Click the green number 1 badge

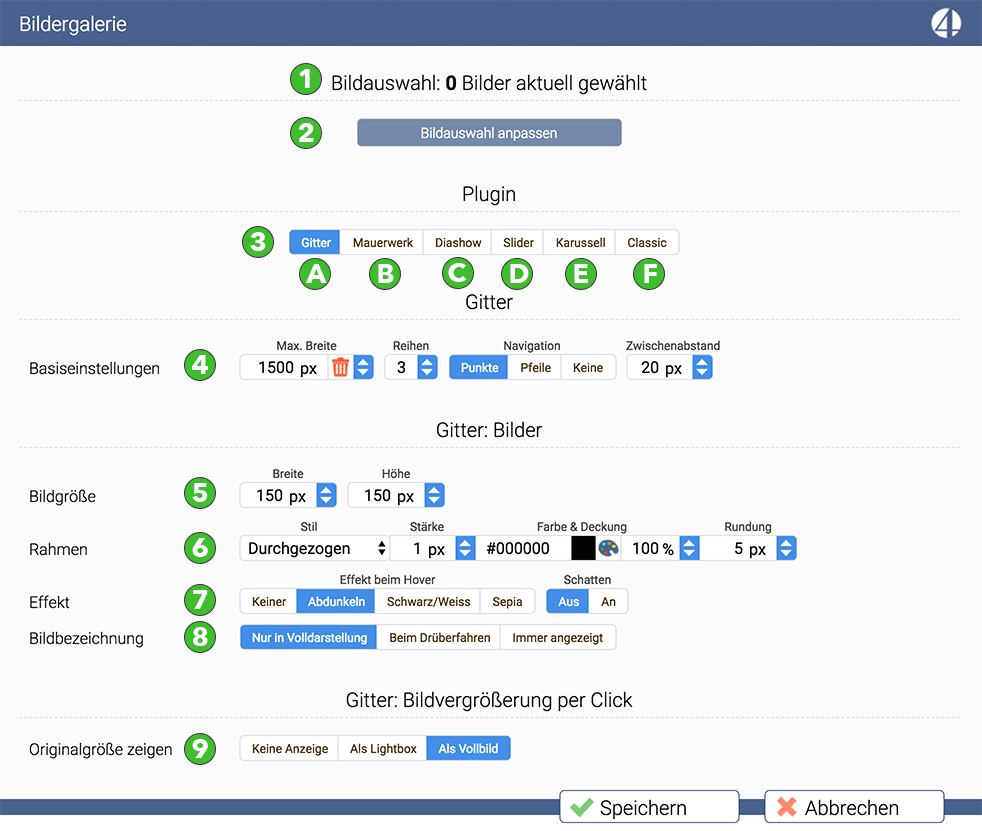click(x=306, y=80)
